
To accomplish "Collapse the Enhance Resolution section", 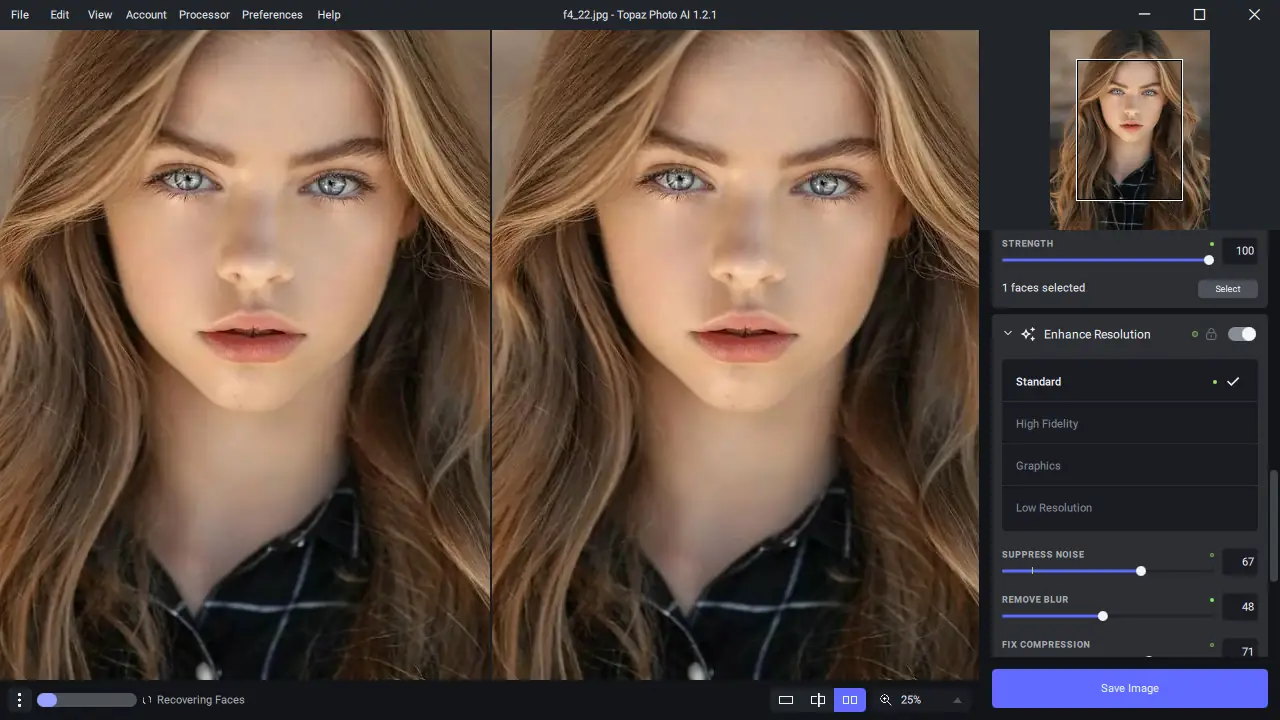I will tap(1007, 334).
